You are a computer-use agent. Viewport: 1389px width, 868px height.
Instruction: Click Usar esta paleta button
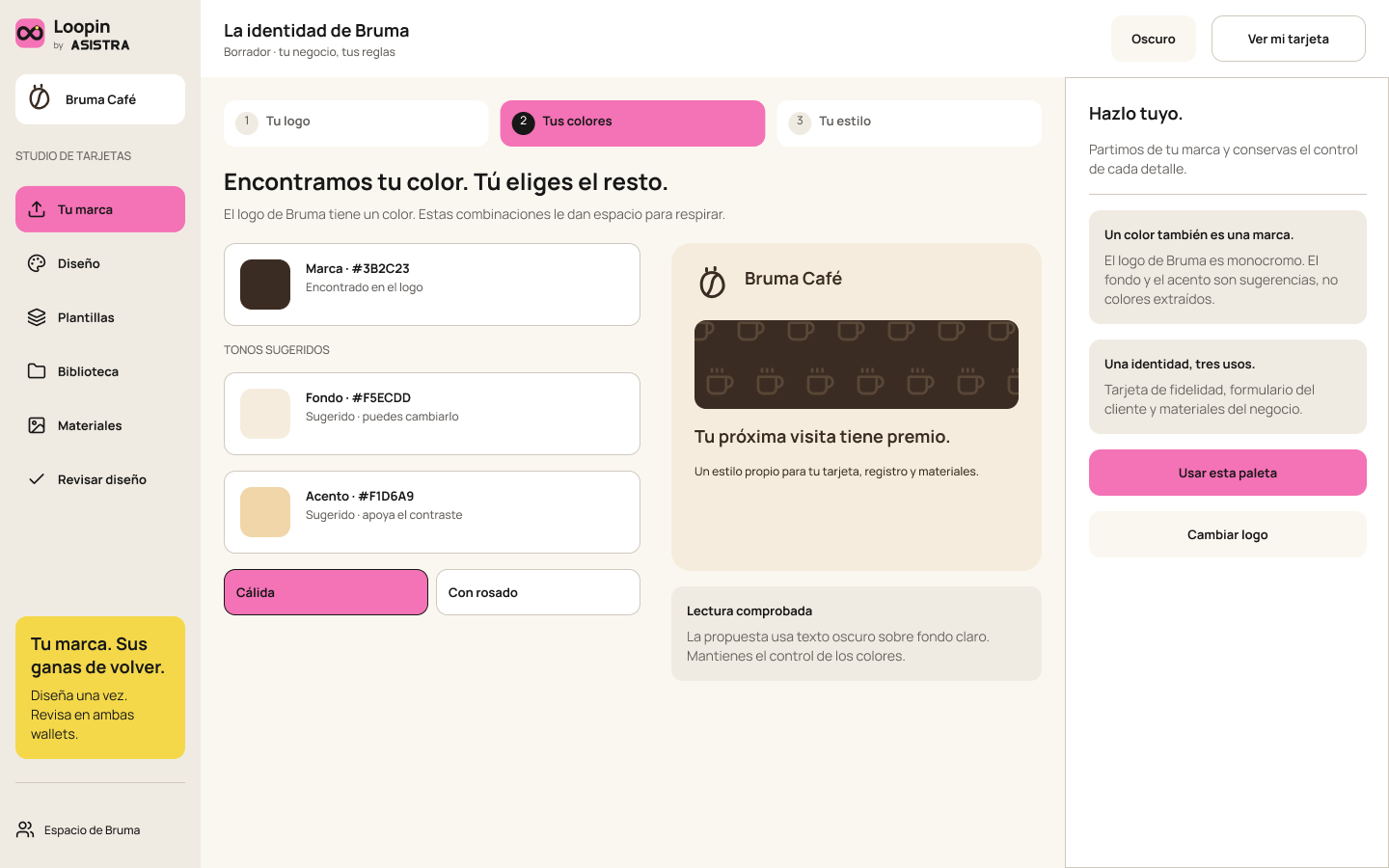click(x=1228, y=473)
